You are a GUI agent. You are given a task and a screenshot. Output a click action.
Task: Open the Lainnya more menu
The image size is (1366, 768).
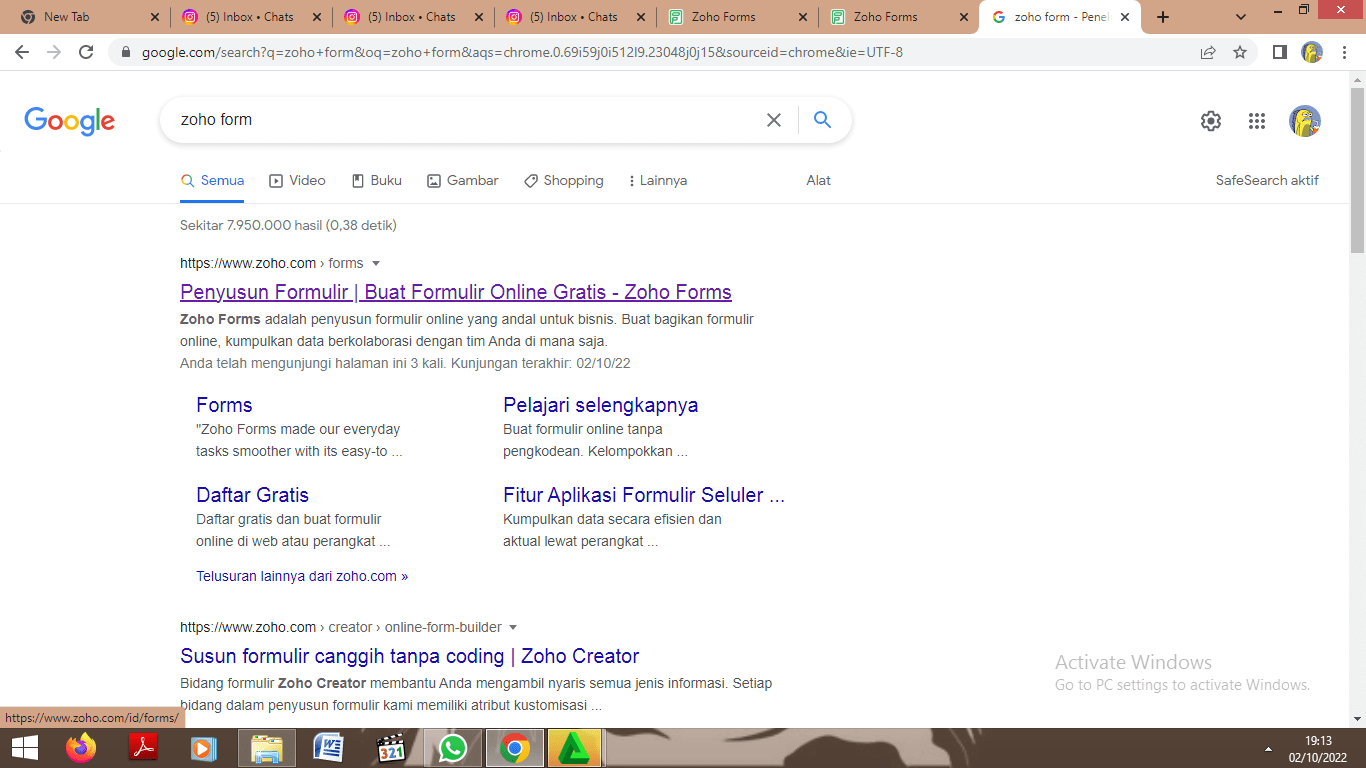(657, 181)
